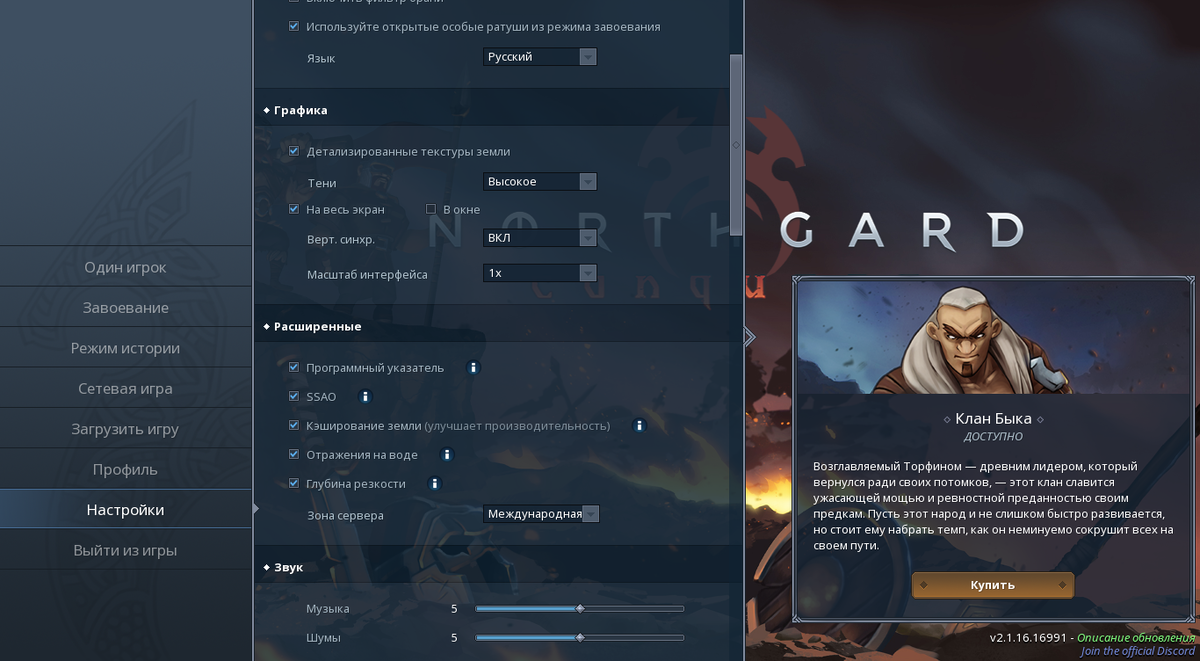
Task: Click the settings panel vertical scrollbar
Action: coord(737,143)
